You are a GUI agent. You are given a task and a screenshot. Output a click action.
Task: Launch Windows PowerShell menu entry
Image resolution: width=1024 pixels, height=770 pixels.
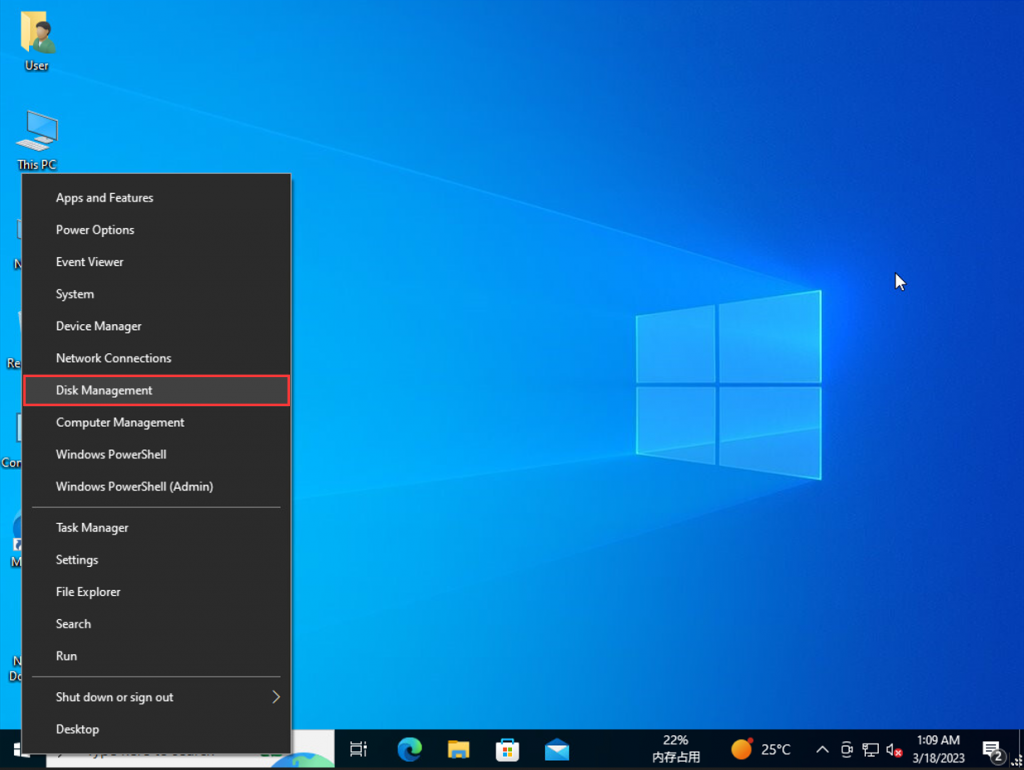point(157,455)
